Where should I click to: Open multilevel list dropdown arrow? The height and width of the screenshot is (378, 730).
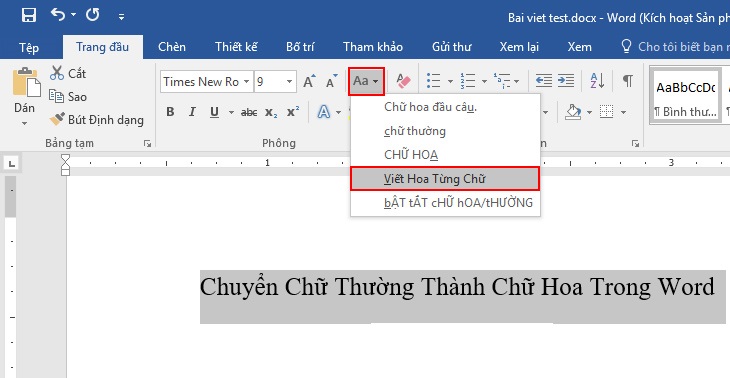[517, 81]
